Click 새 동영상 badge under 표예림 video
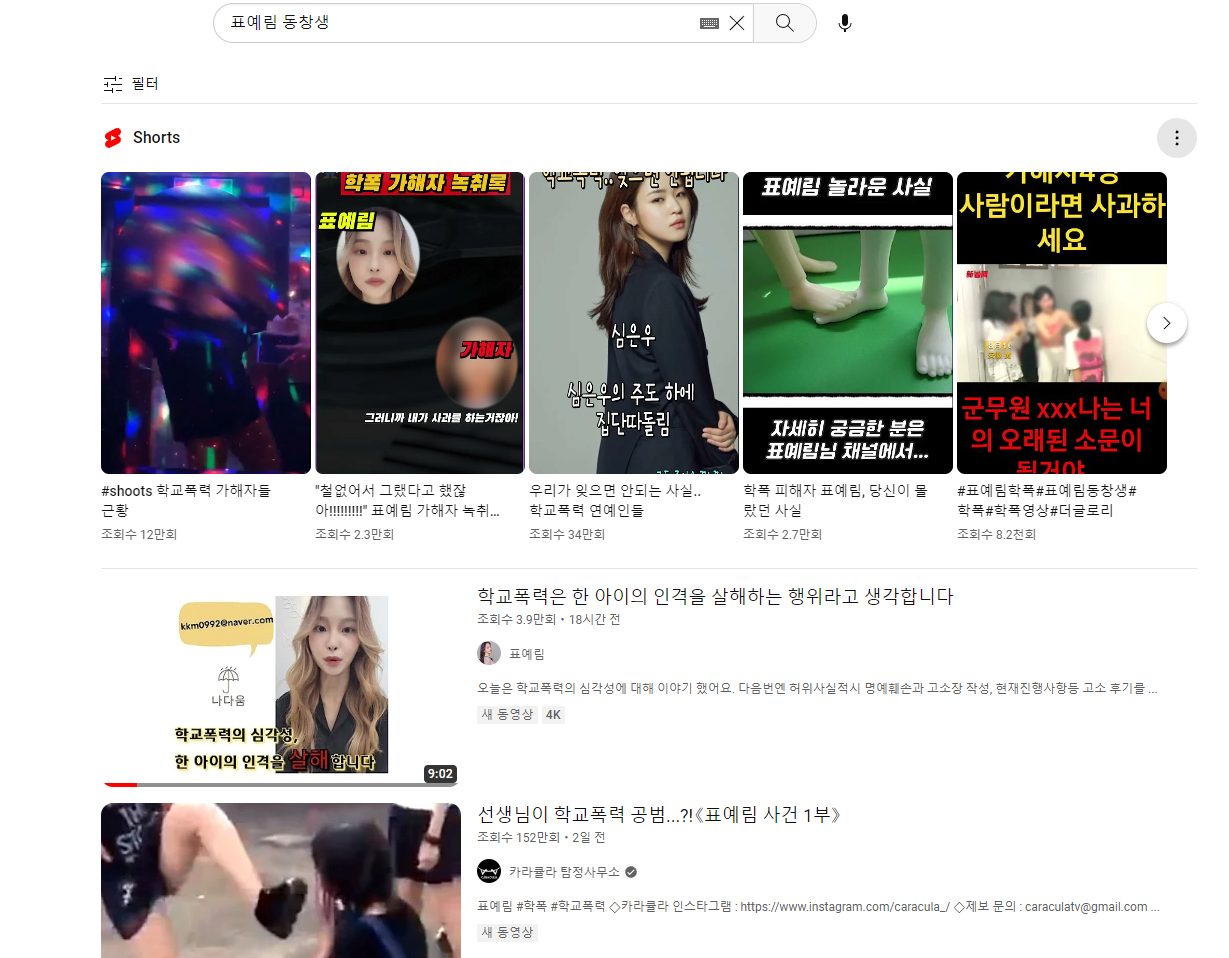Image resolution: width=1229 pixels, height=958 pixels. click(508, 715)
